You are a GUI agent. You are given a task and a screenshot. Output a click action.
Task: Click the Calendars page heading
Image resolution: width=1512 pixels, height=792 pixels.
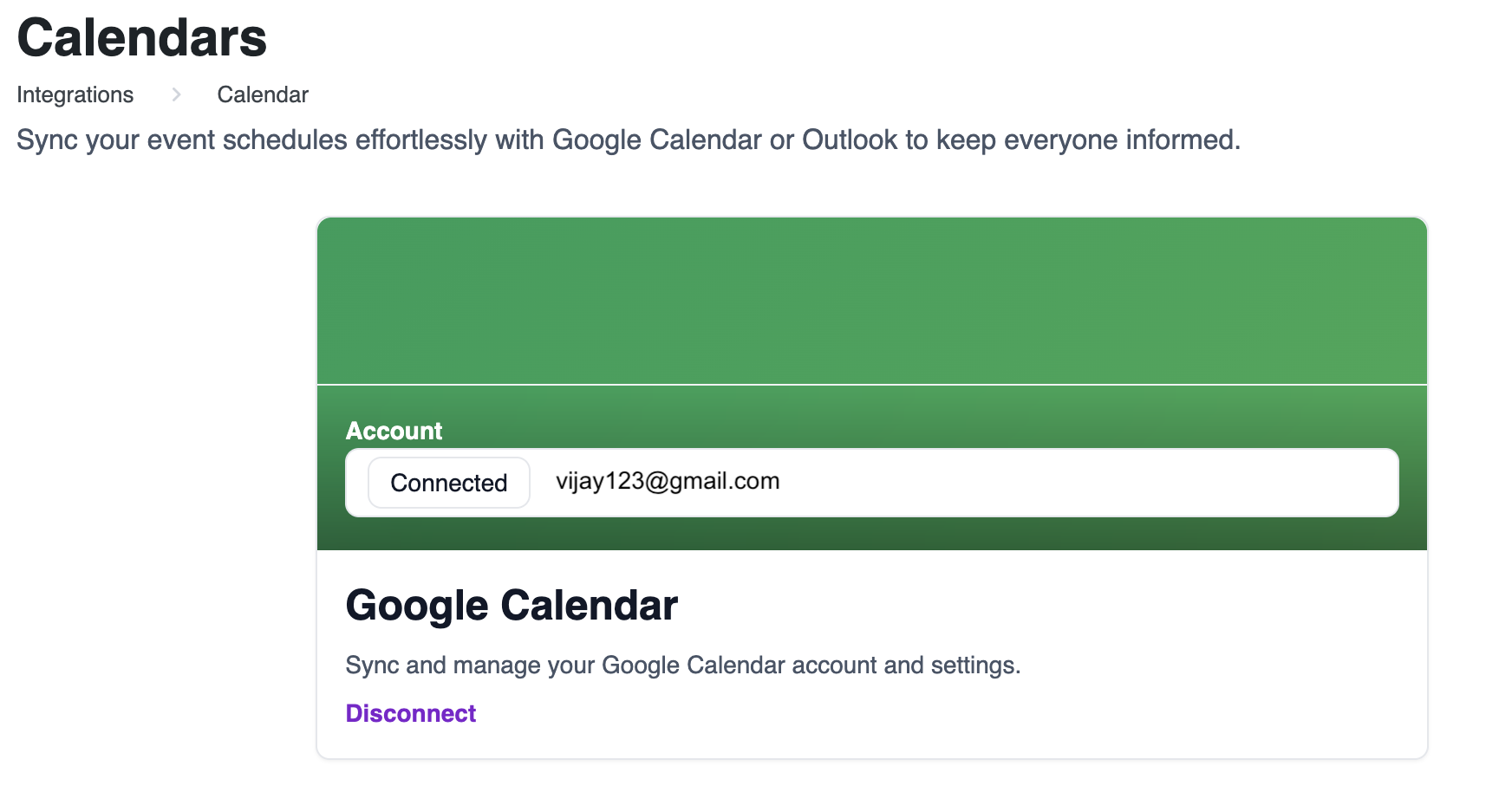coord(142,38)
